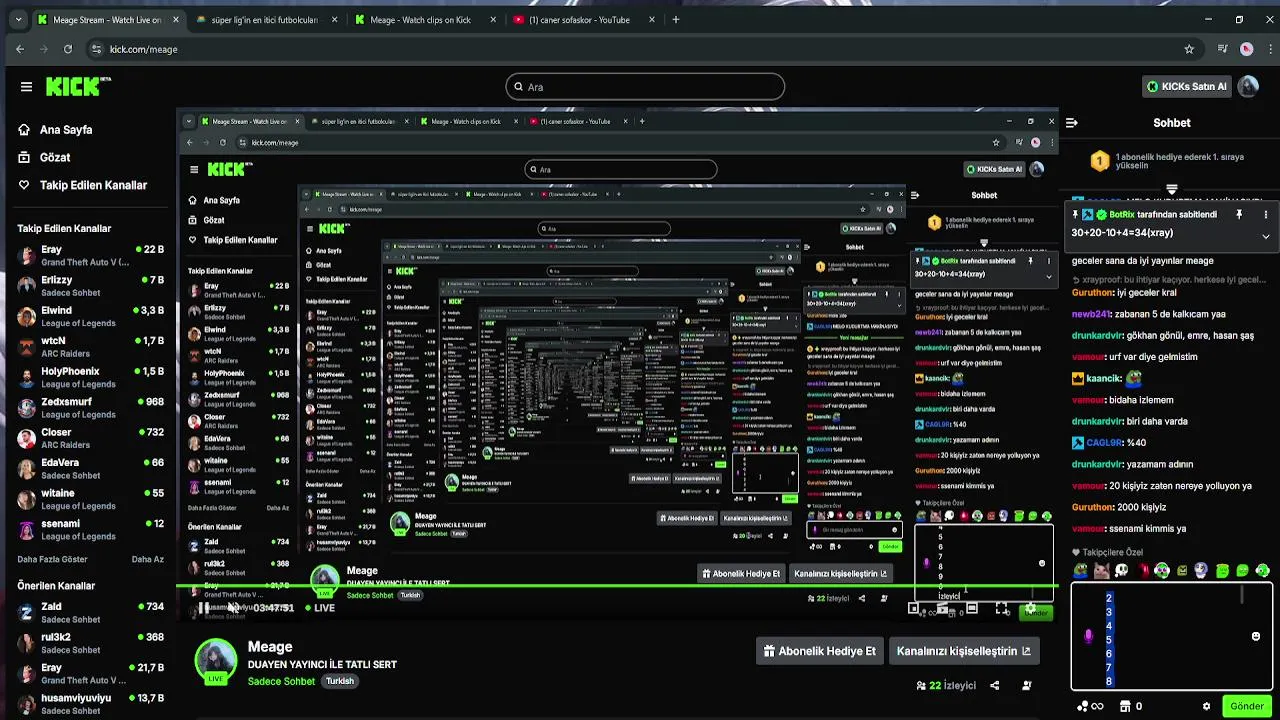Click the purple microphone icon in chat box
This screenshot has width=1280, height=720.
tap(1088, 636)
